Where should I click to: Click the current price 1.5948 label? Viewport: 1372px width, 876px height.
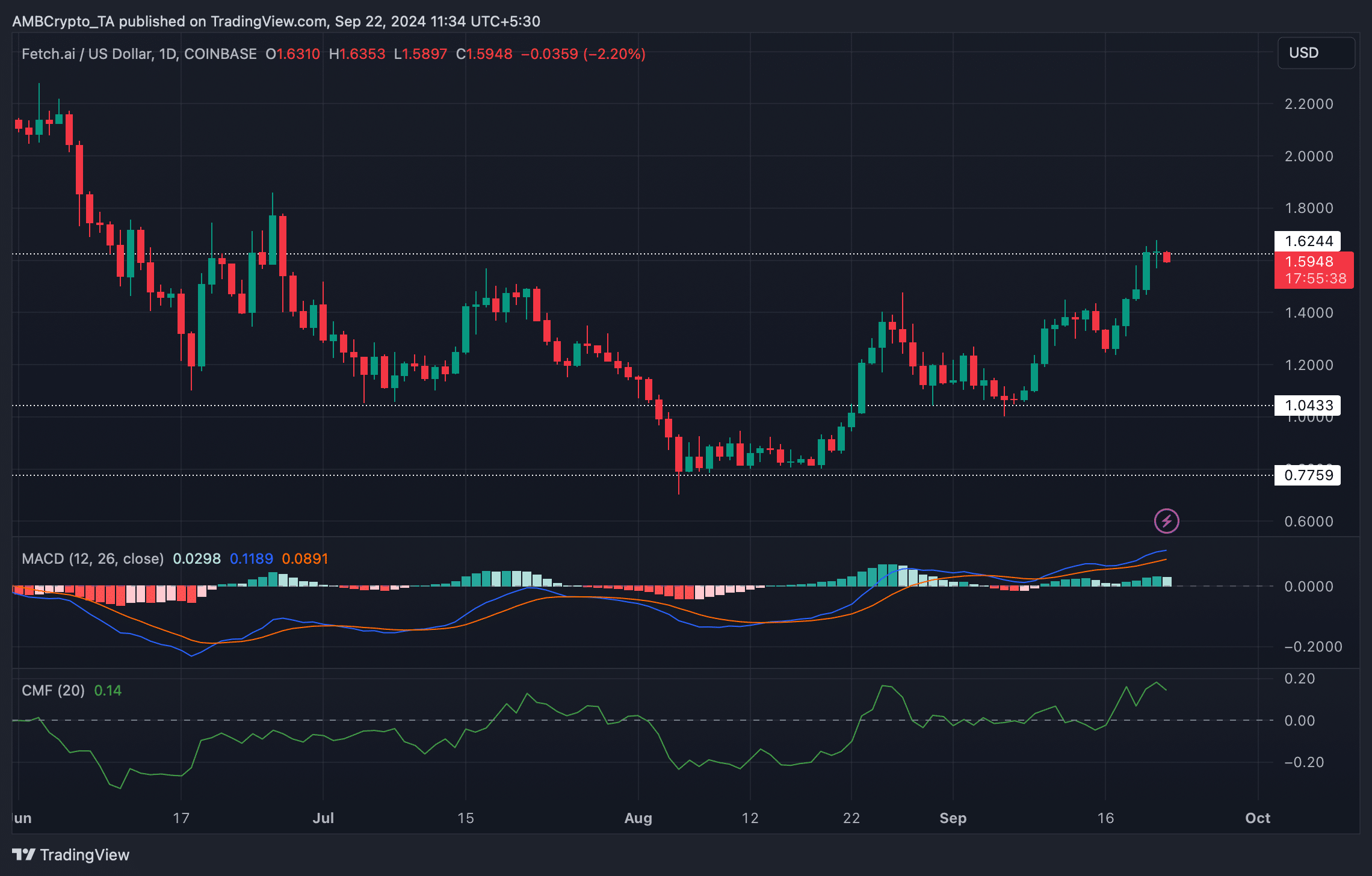1309,262
